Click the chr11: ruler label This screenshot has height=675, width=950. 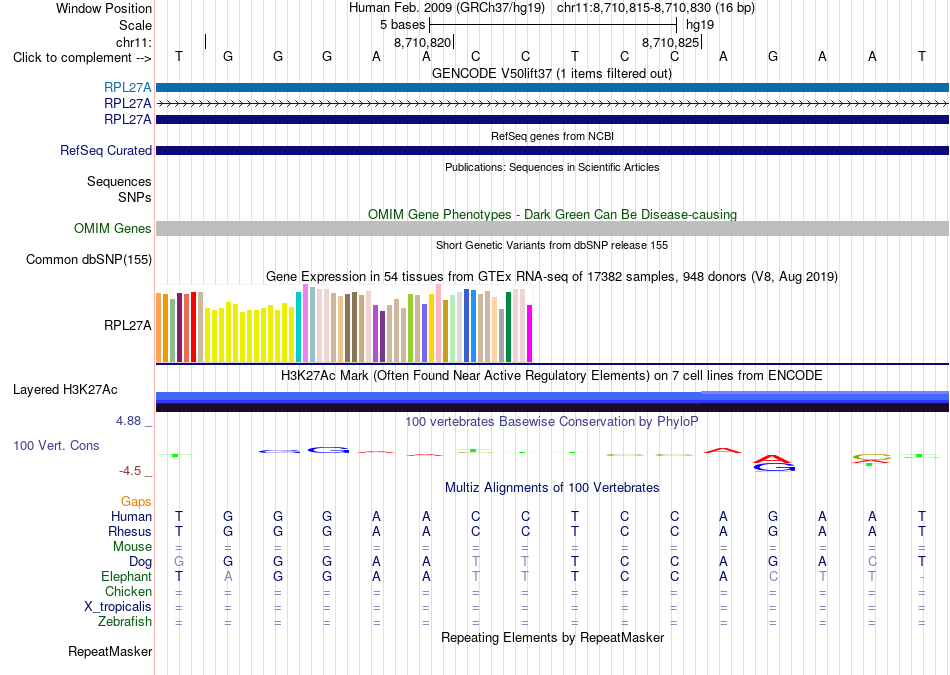133,42
